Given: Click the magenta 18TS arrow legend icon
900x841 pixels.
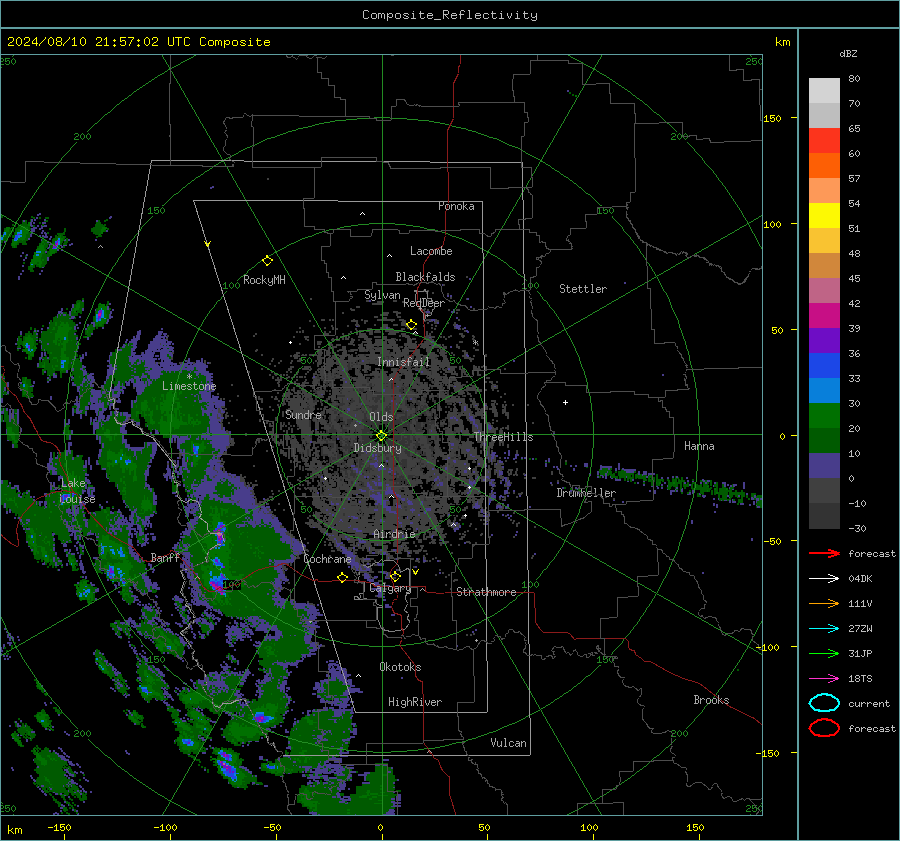Looking at the screenshot, I should click(x=824, y=679).
